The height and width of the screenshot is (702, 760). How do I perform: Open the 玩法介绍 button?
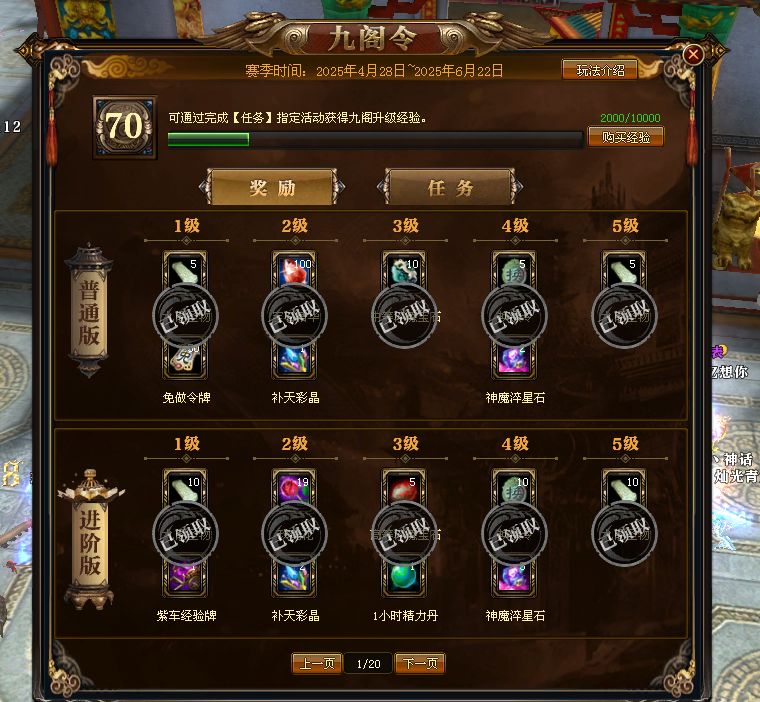[600, 70]
